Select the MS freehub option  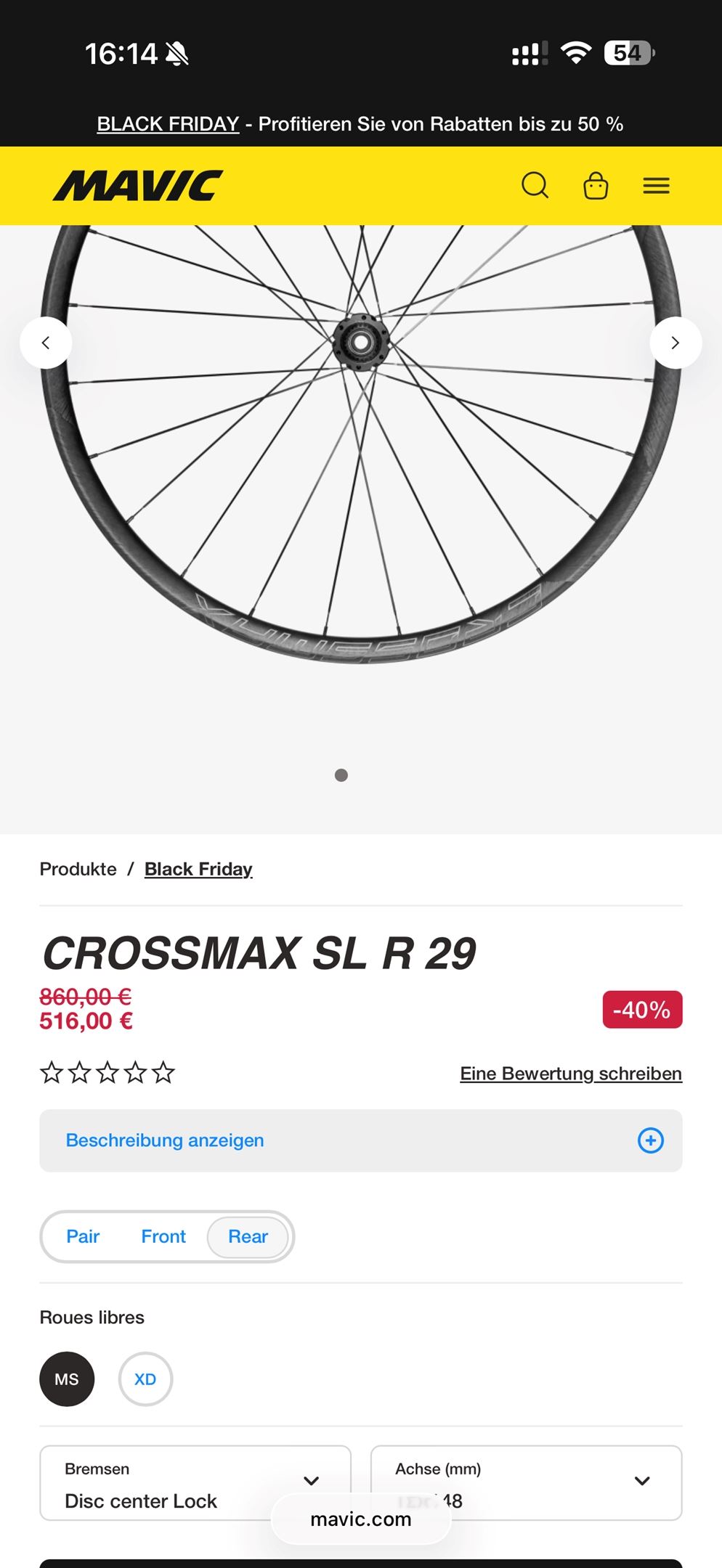pos(67,1379)
